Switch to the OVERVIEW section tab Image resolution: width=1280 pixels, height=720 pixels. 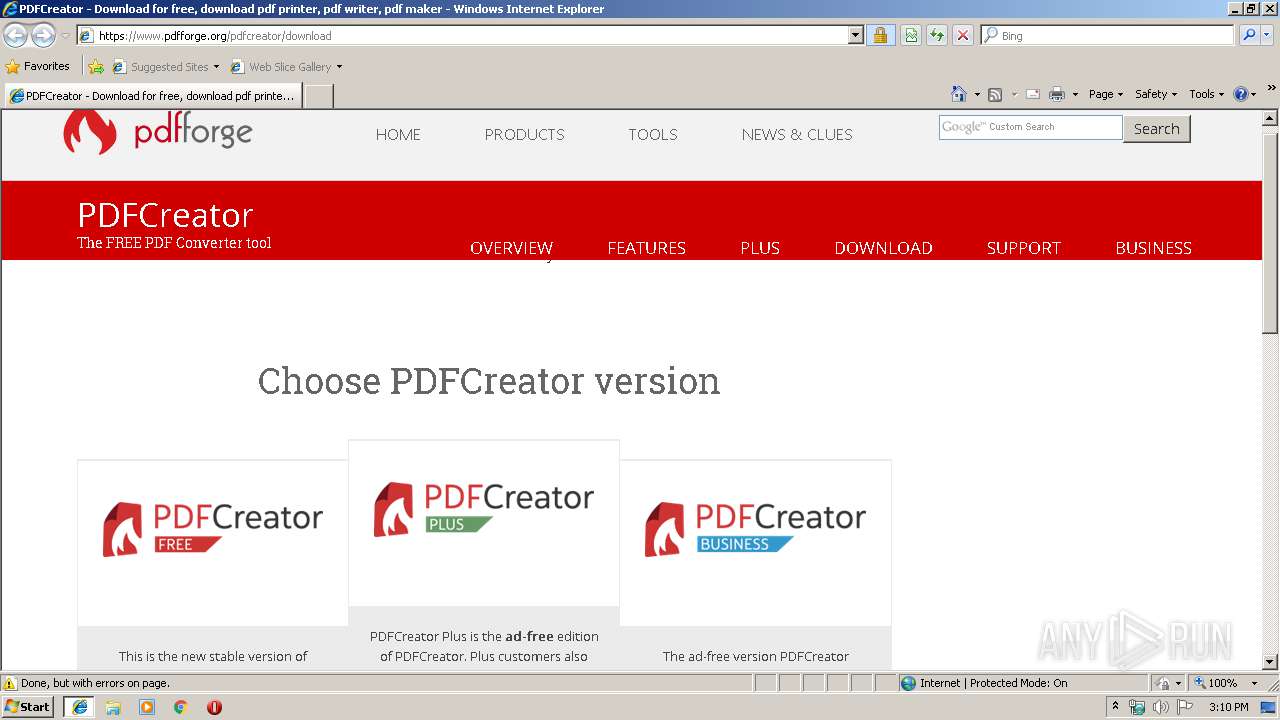(511, 248)
